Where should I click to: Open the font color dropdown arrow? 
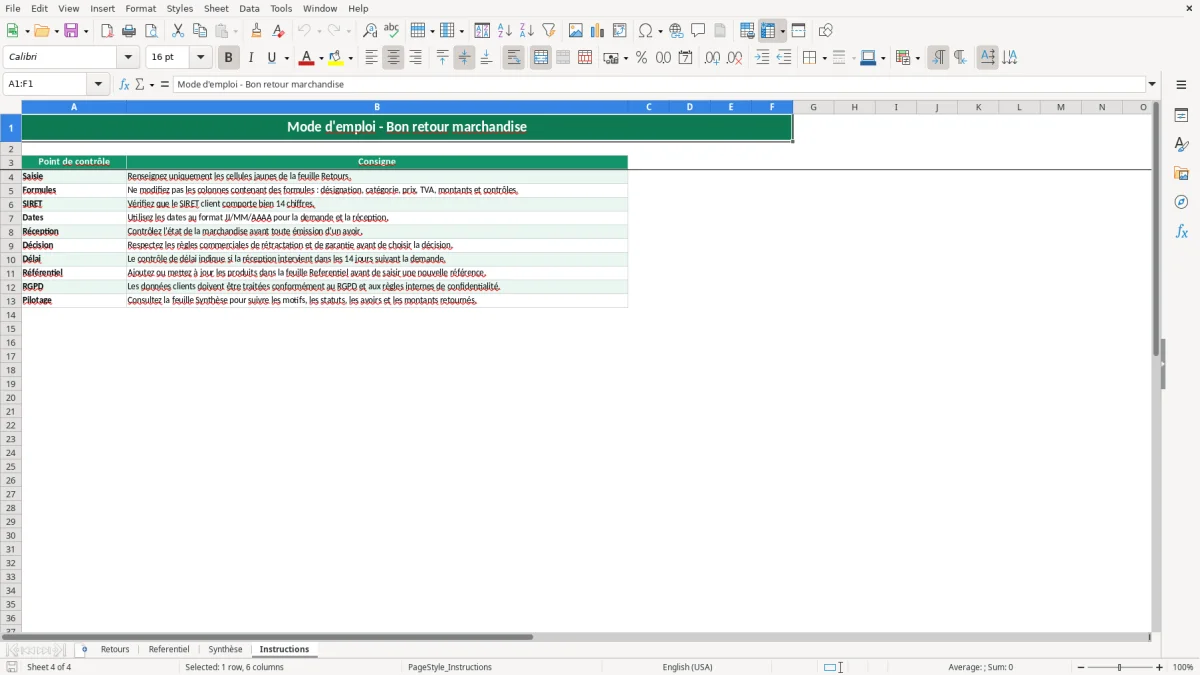pyautogui.click(x=321, y=58)
